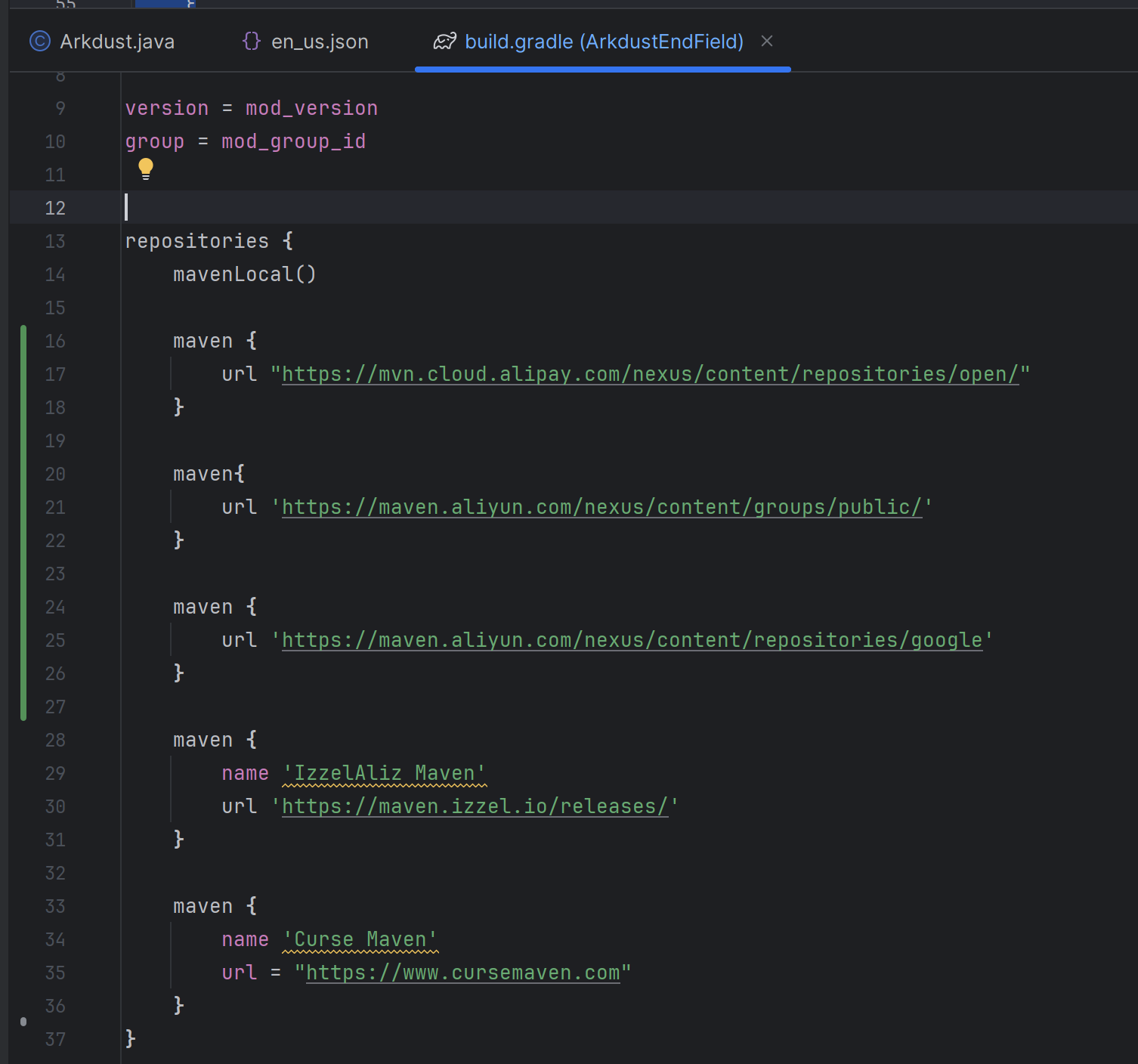Click the Java class icon on Arkdust.java tab
Viewport: 1138px width, 1064px height.
tap(39, 42)
